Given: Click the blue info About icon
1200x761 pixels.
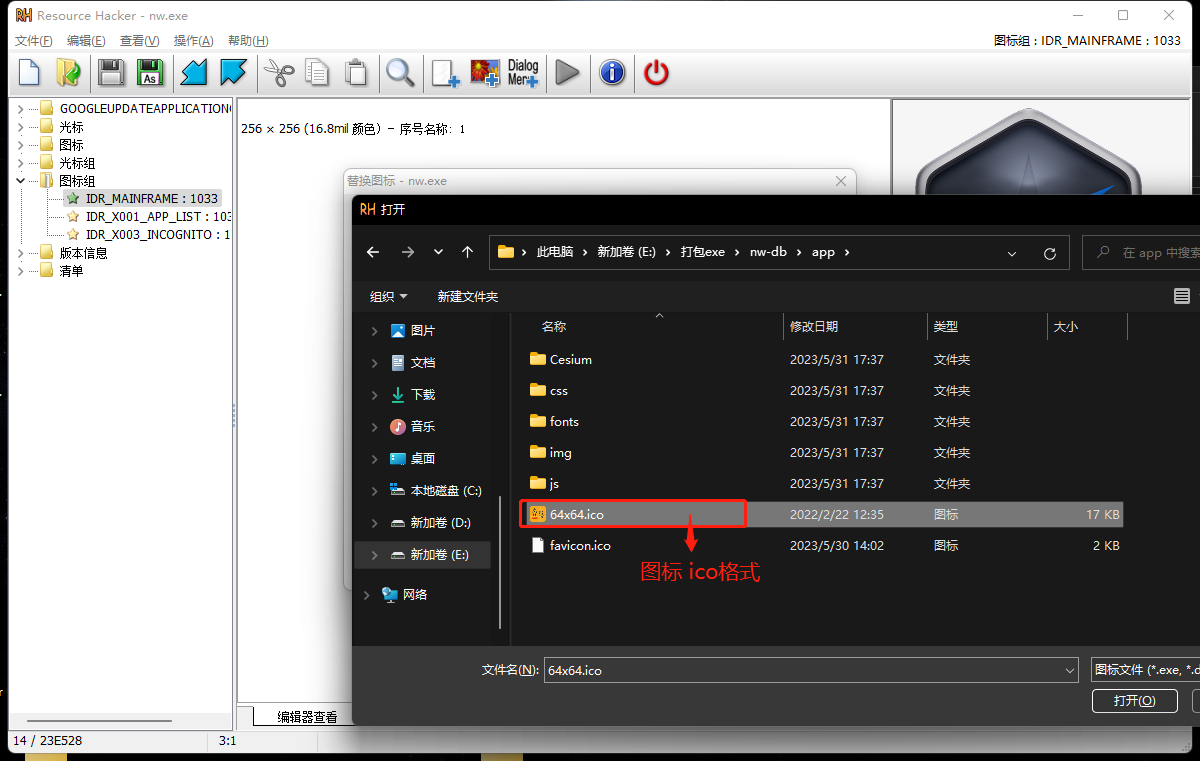Looking at the screenshot, I should pos(612,72).
